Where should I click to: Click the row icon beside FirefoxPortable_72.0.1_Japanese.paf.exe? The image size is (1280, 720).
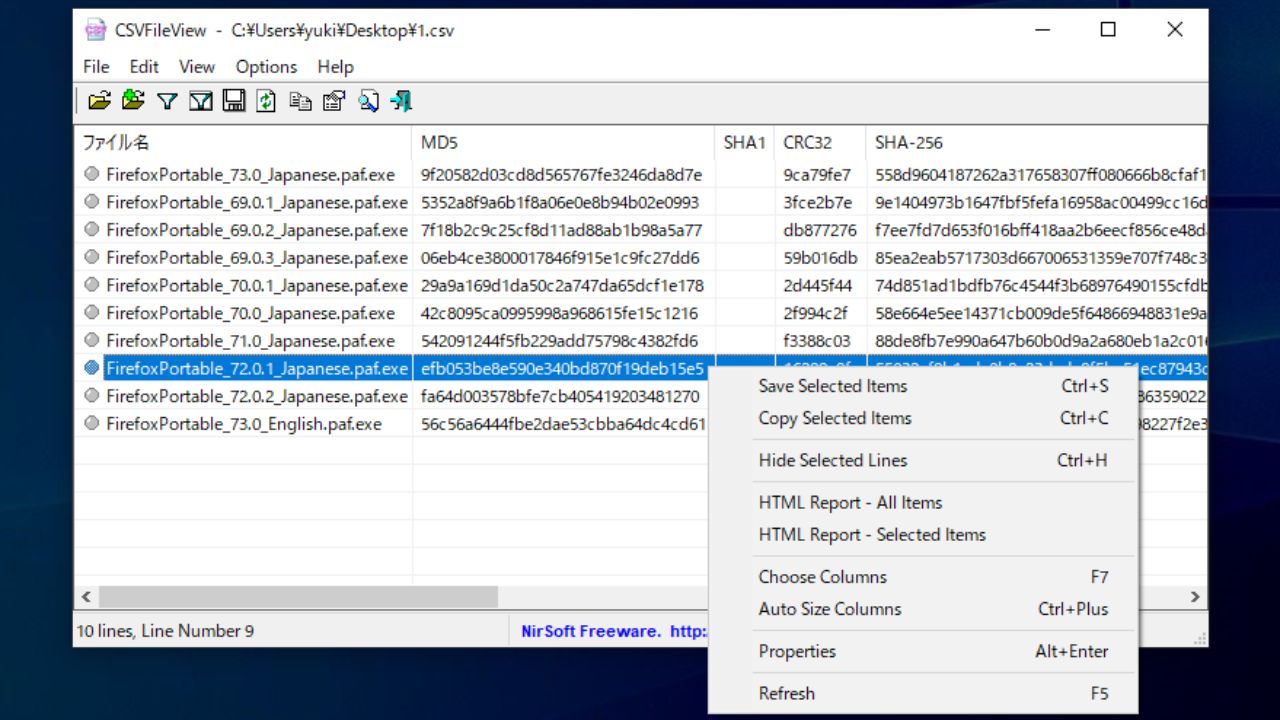(x=92, y=368)
